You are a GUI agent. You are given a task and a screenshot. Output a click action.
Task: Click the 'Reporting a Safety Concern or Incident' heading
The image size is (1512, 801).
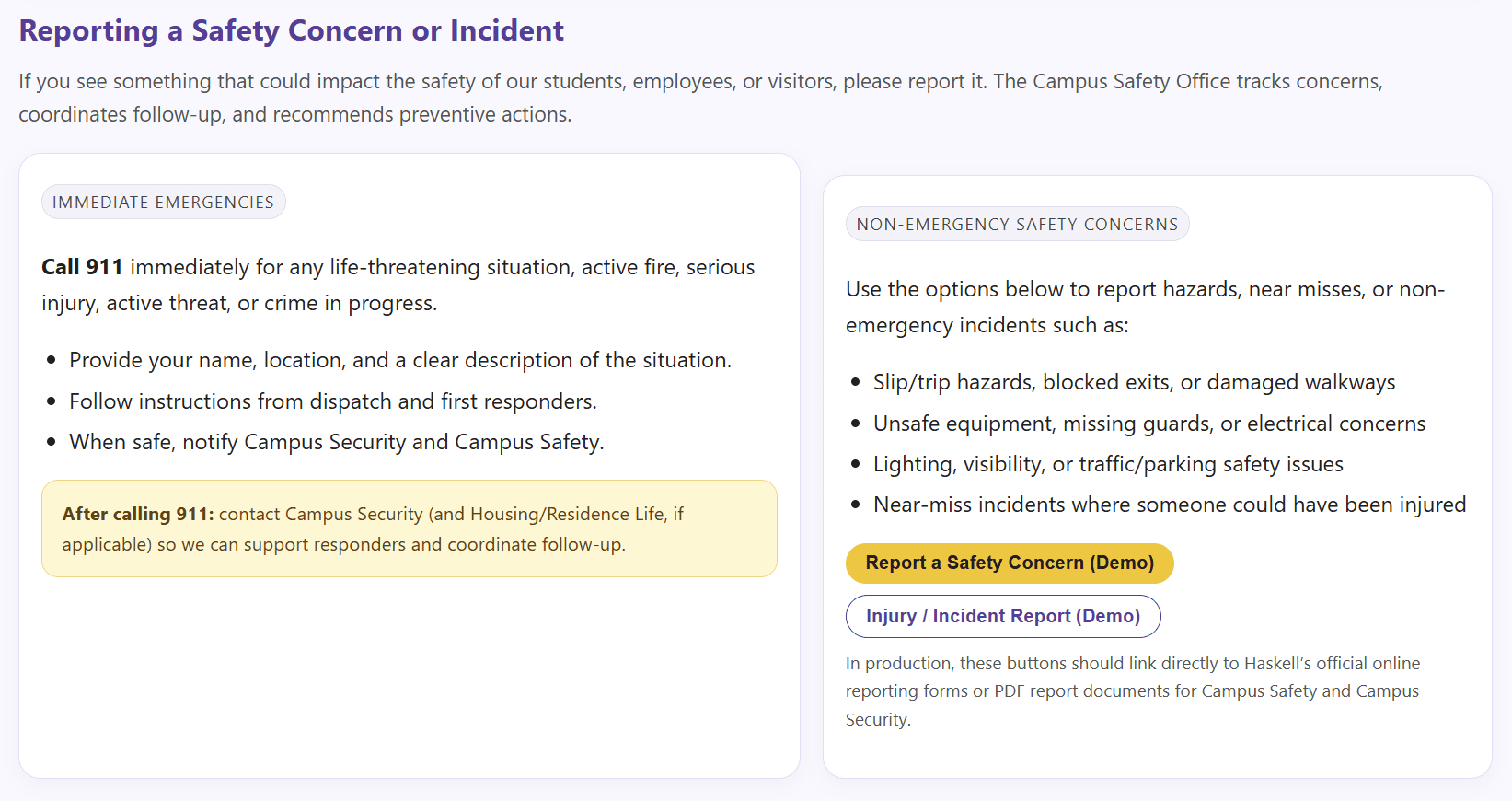(291, 30)
